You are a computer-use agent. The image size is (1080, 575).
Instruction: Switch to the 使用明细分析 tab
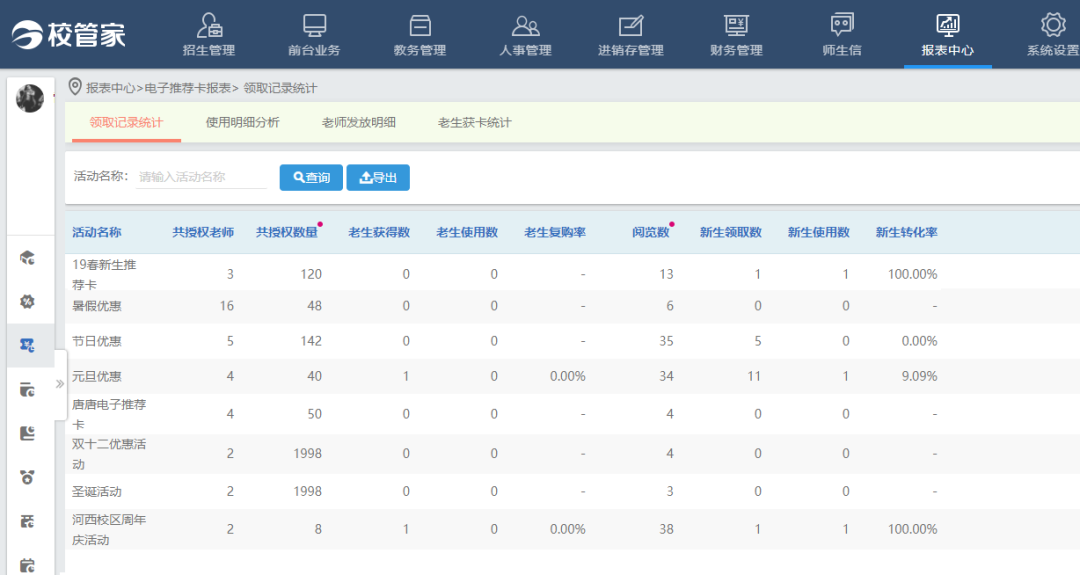pyautogui.click(x=242, y=123)
